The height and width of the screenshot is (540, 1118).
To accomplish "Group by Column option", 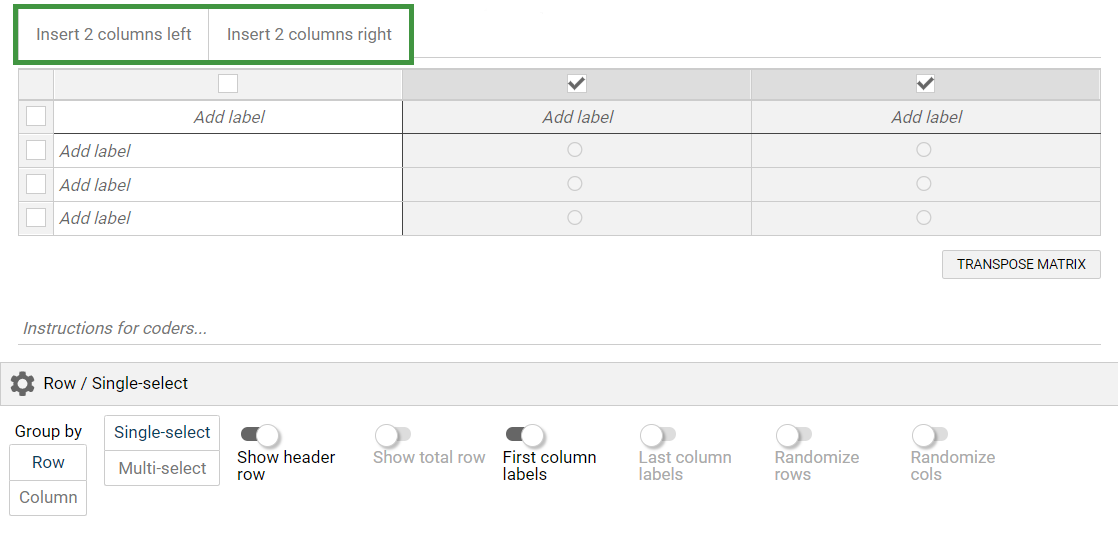I will [48, 497].
